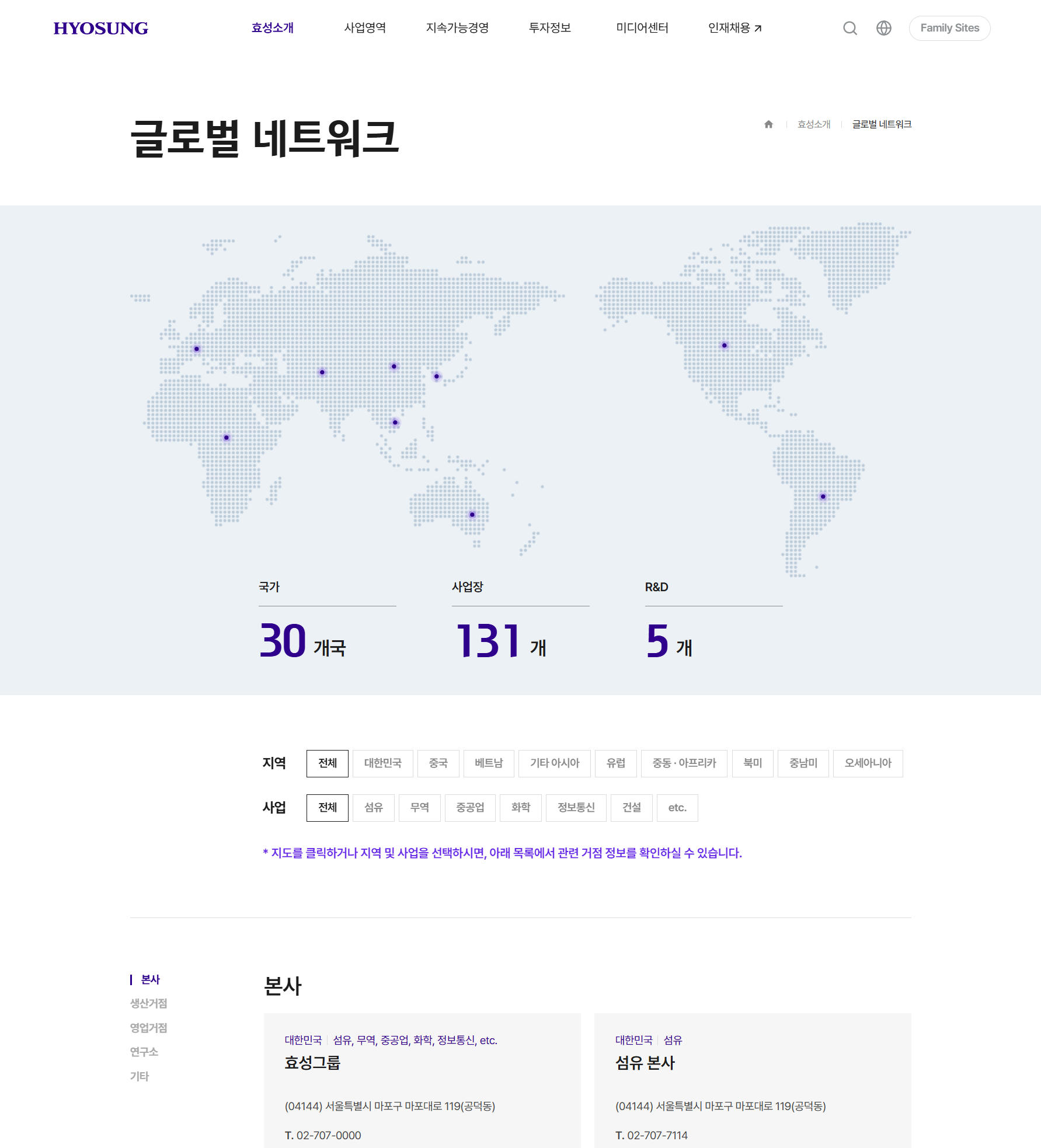1041x1148 pixels.
Task: Click the globe language icon
Action: [884, 28]
